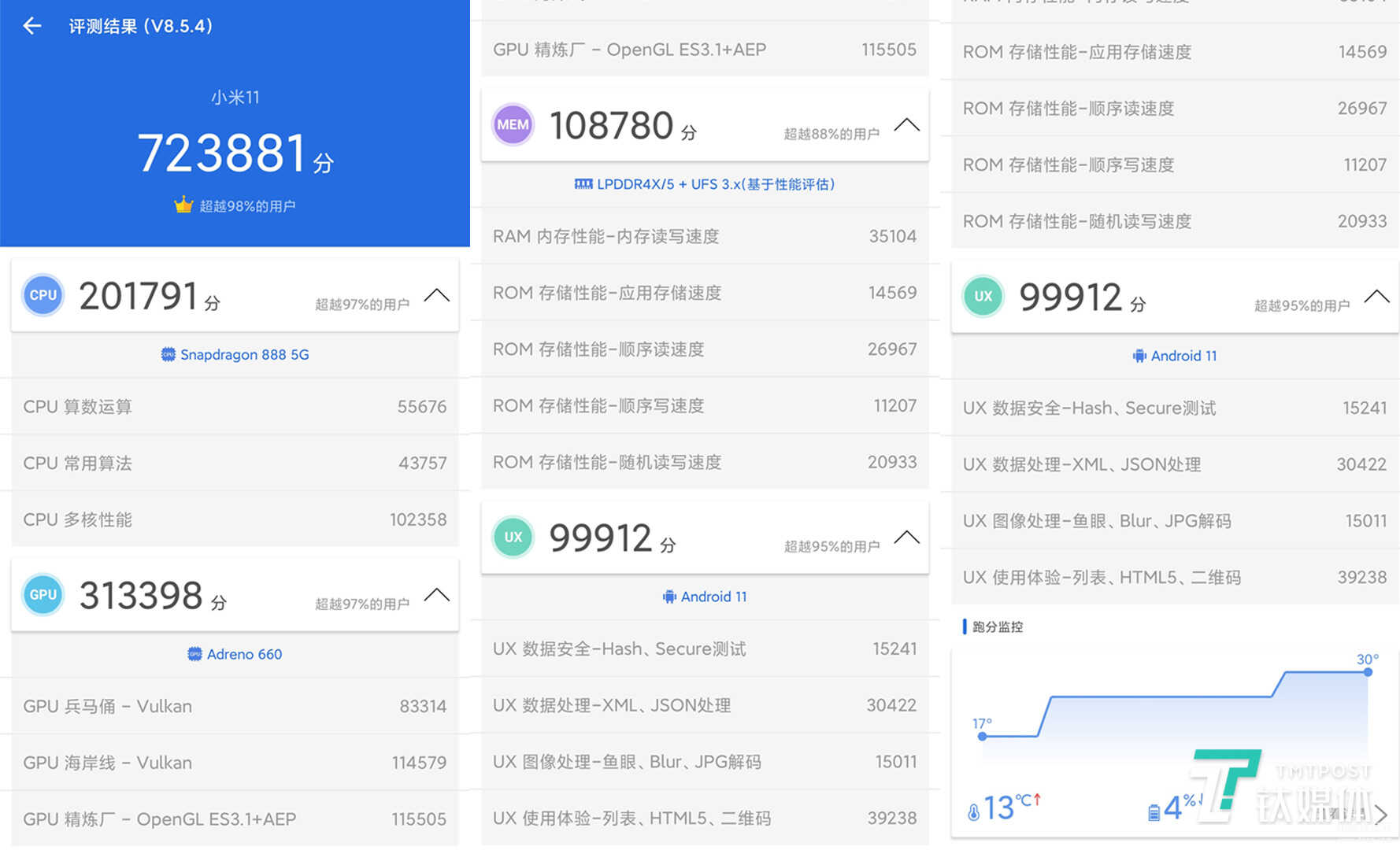
Task: Select the 30° point on temperature graph
Action: [1368, 672]
